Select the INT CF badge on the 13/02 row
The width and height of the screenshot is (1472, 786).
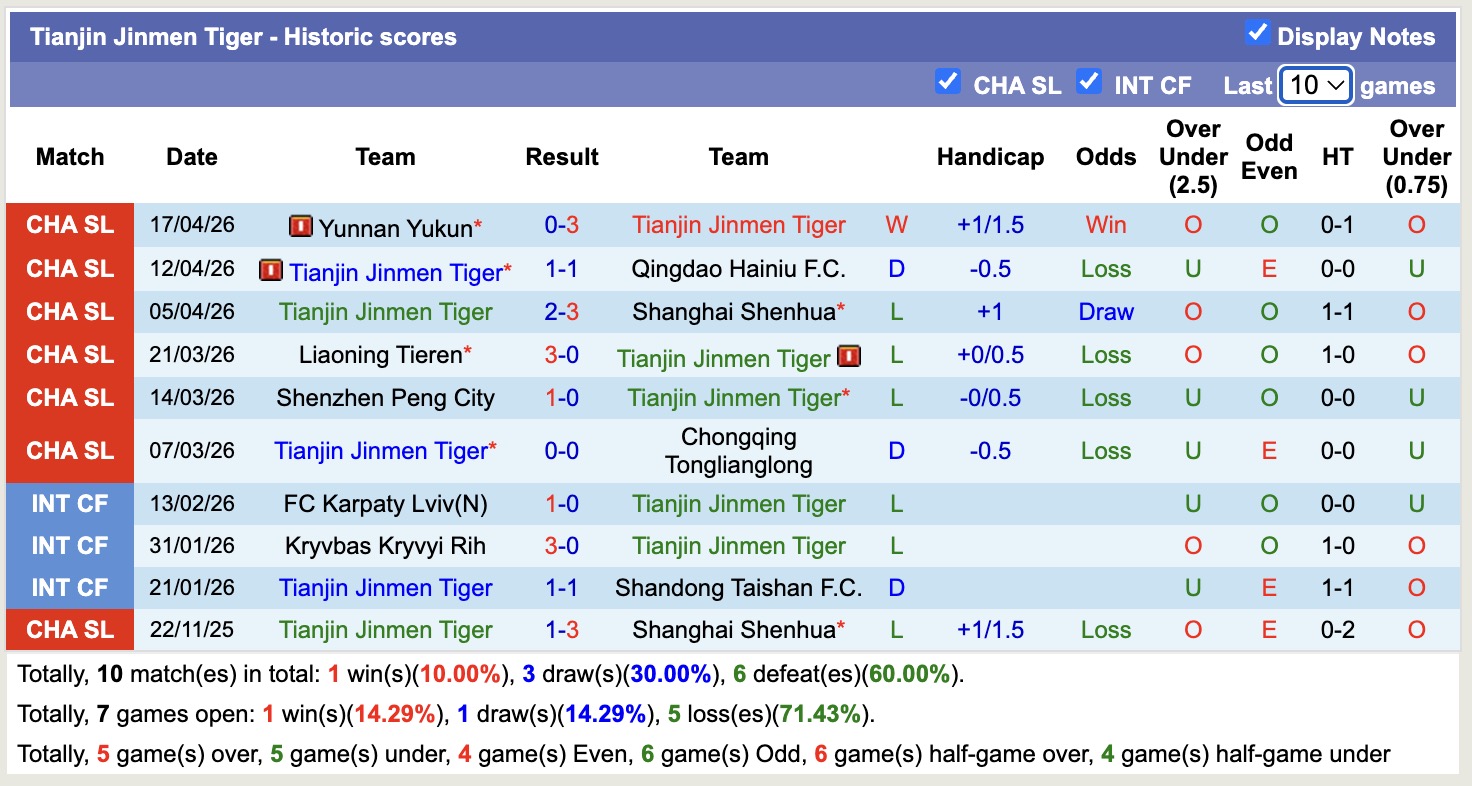69,503
